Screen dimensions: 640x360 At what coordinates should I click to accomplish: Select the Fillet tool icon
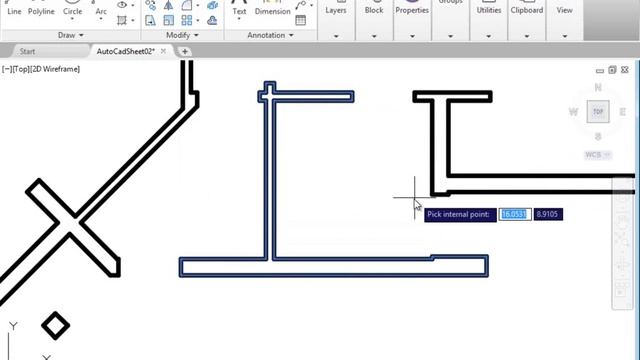(x=187, y=5)
